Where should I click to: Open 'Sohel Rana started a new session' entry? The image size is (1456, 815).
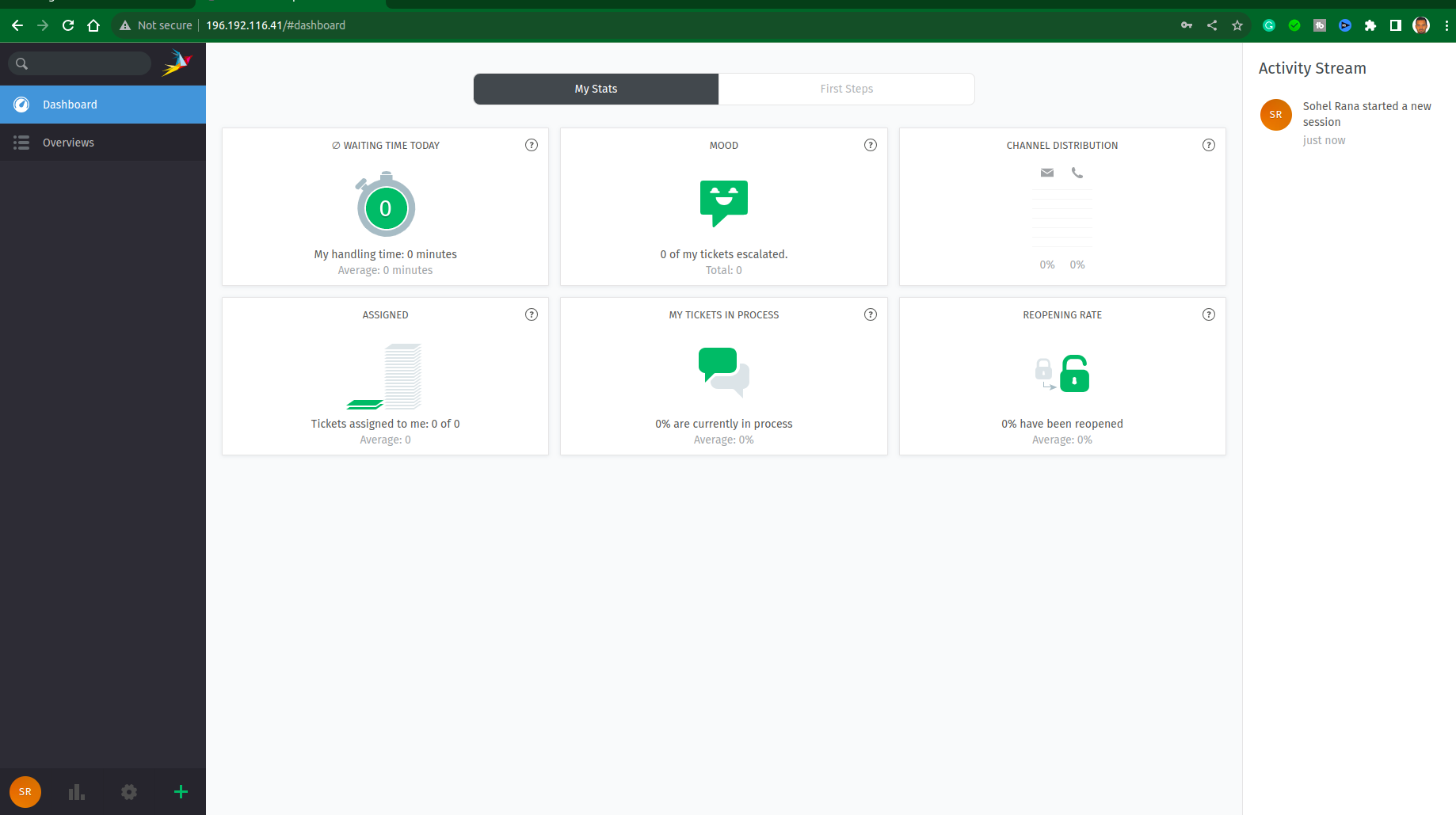pos(1366,114)
